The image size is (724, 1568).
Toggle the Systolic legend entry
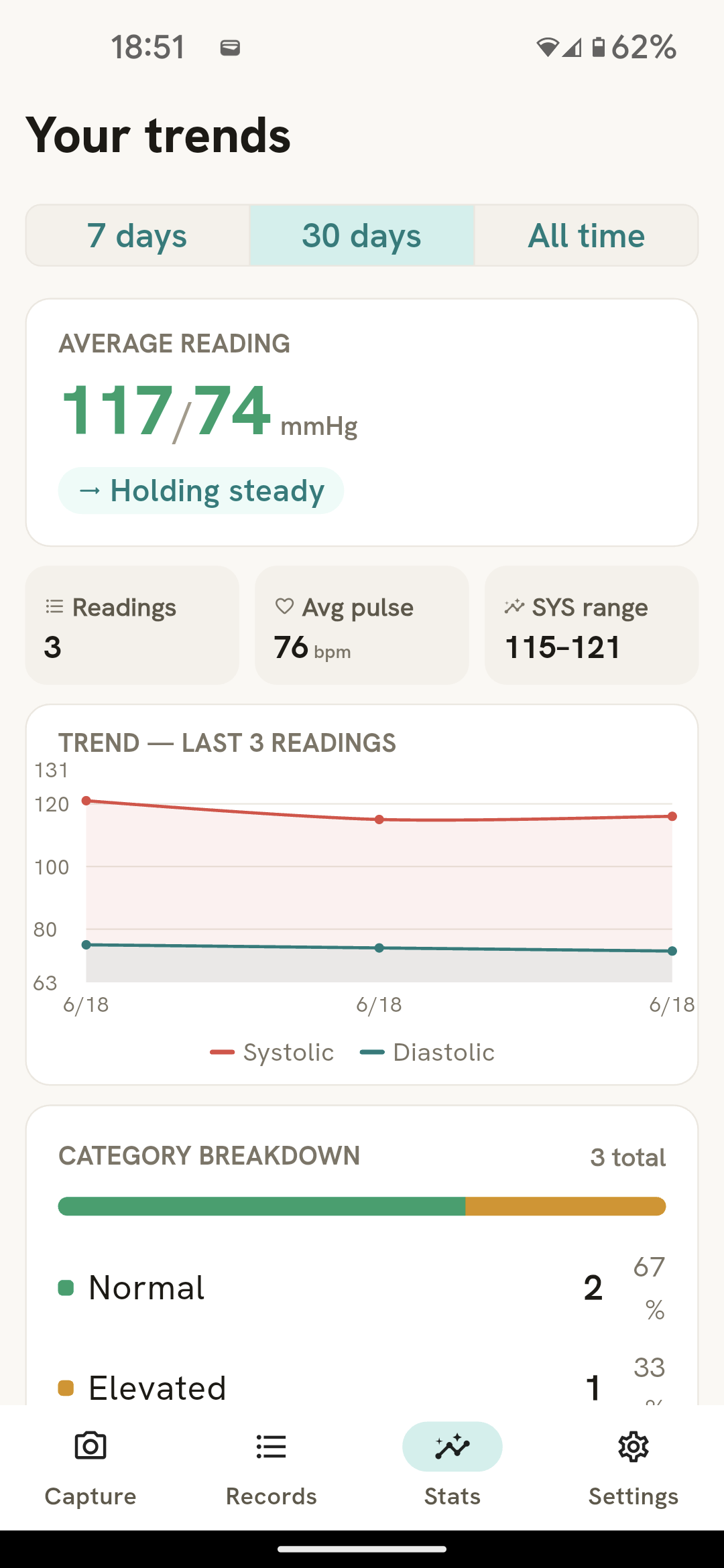coord(272,1052)
